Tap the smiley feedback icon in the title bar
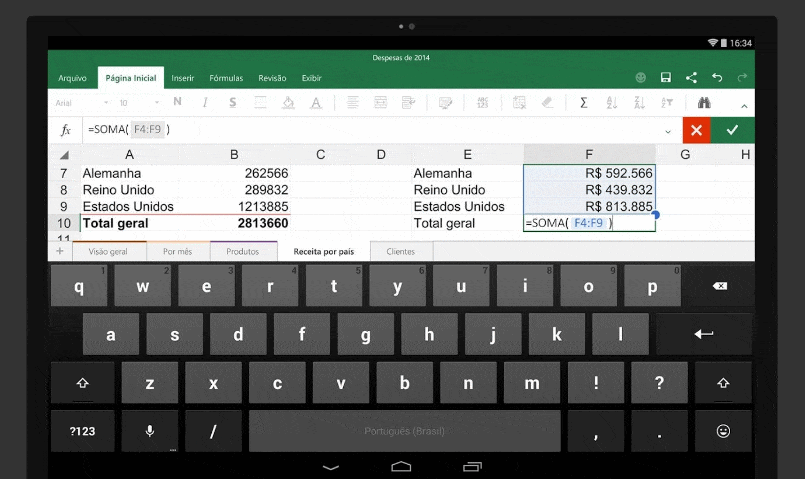The width and height of the screenshot is (805, 479). (640, 78)
